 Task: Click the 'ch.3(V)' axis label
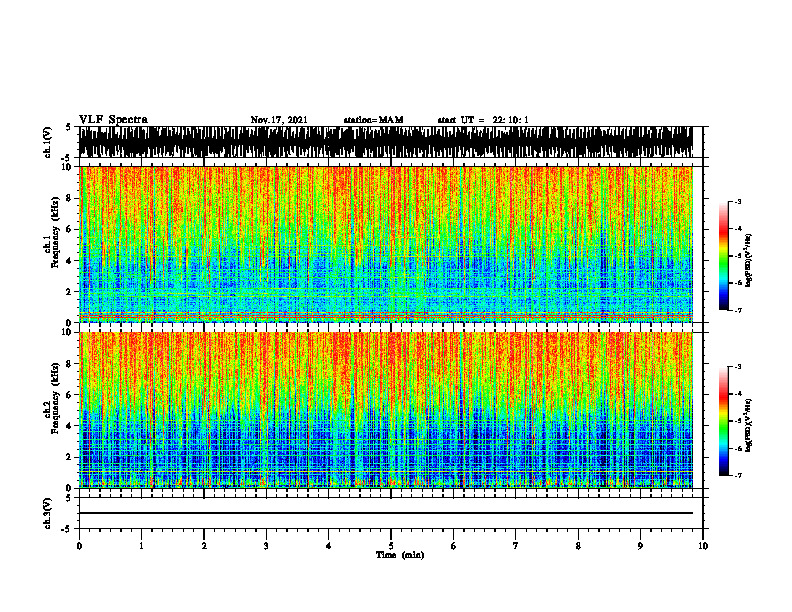tap(48, 513)
